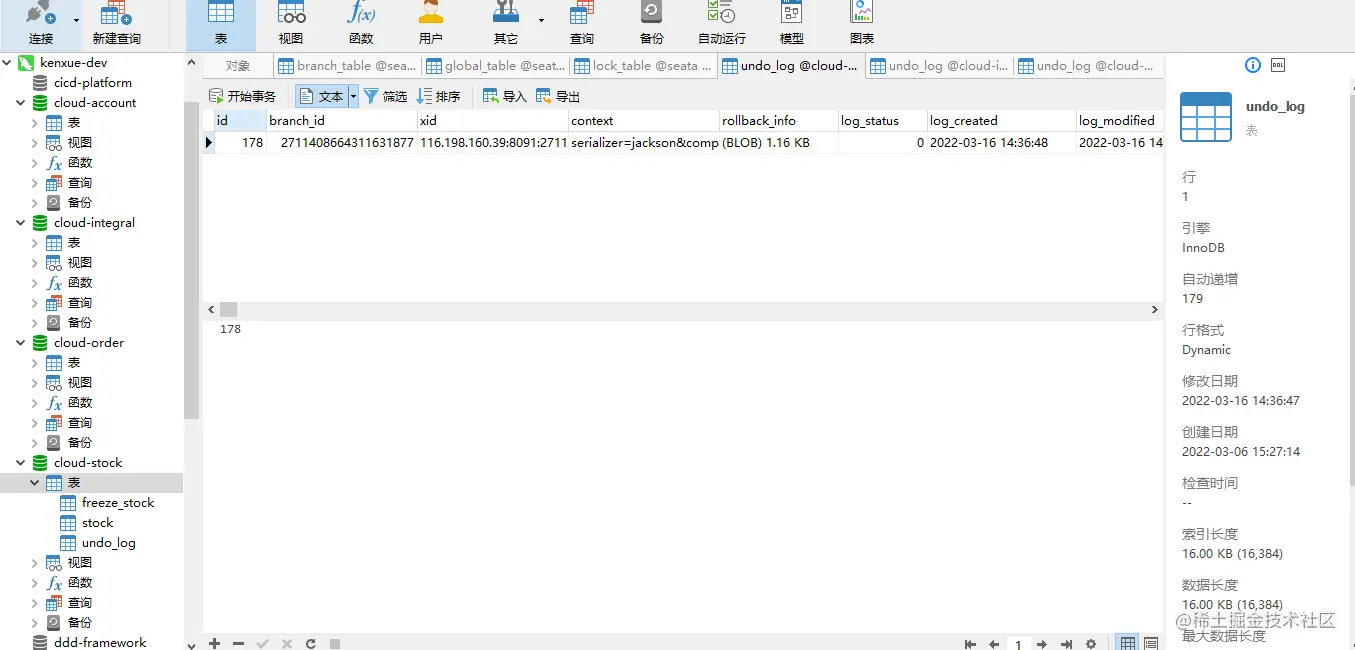
Task: Select the stock table in the tree
Action: click(97, 522)
